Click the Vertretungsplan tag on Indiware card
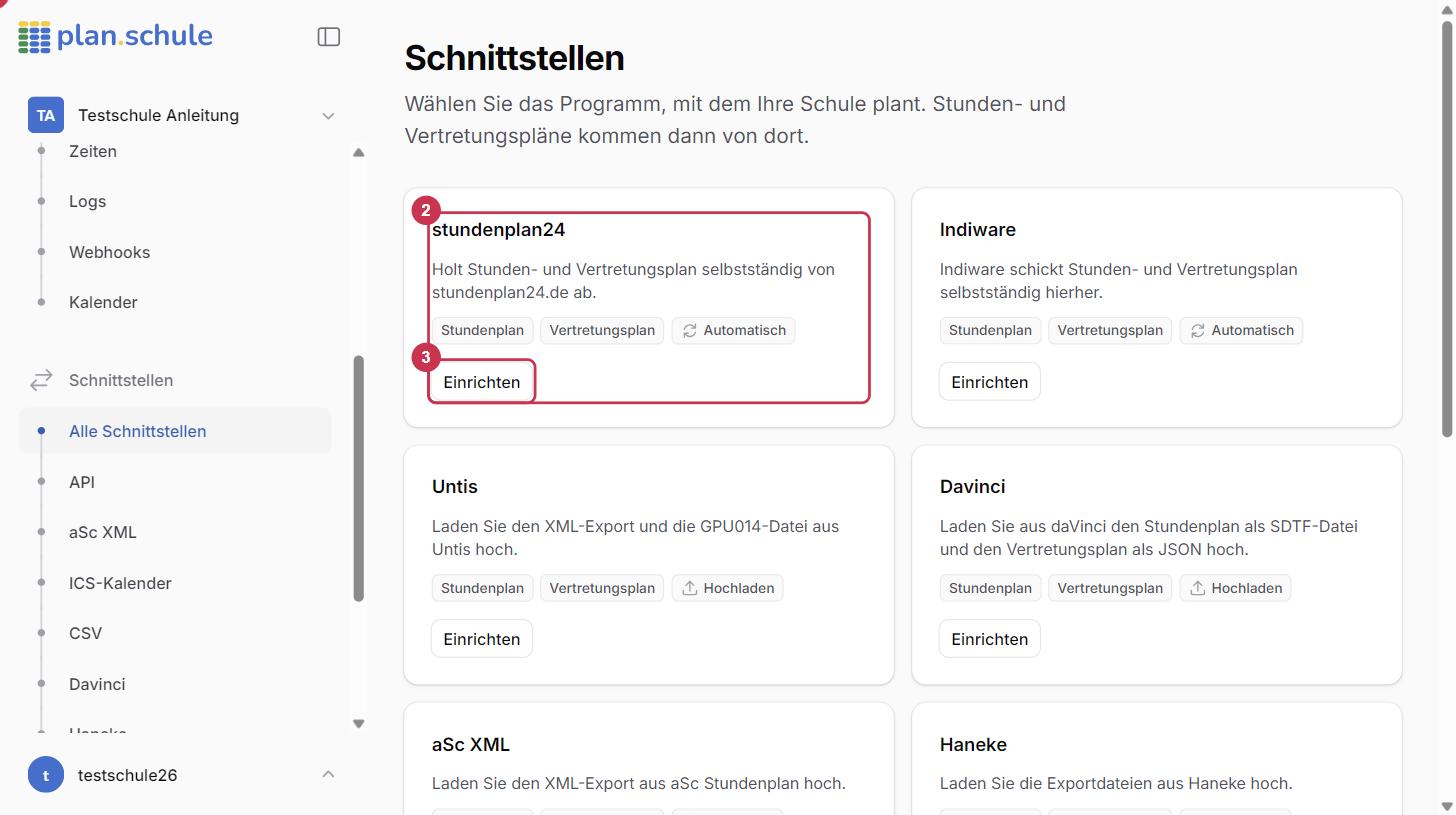Screen dimensions: 1456x815 click(1110, 330)
